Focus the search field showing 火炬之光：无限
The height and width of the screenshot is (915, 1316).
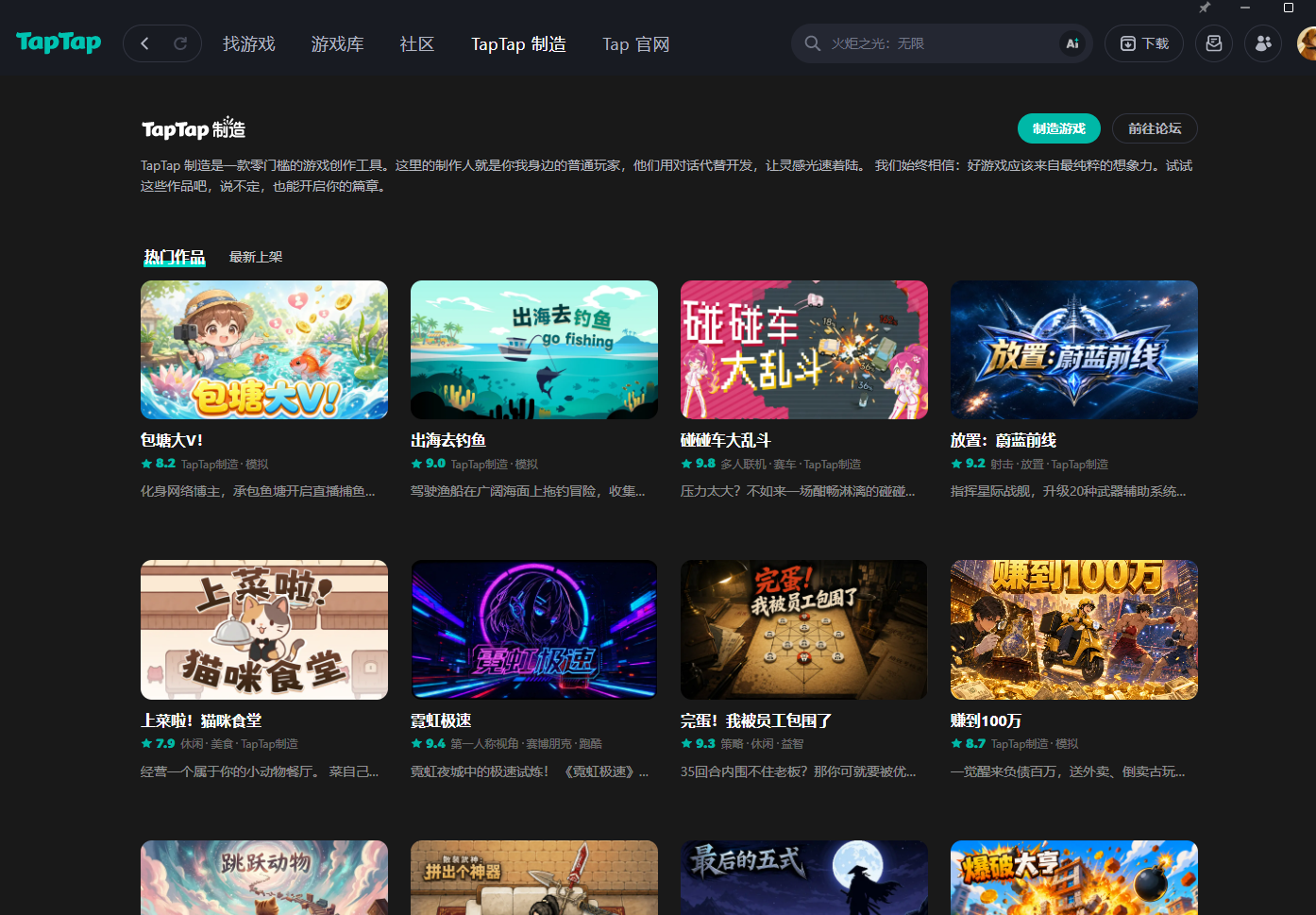[x=942, y=43]
